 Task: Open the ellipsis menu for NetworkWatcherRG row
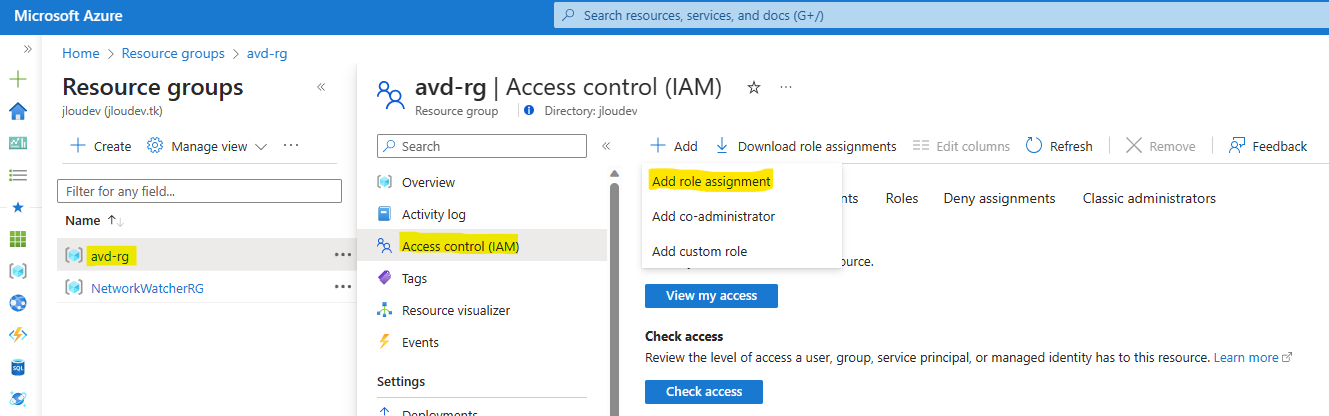pyautogui.click(x=343, y=287)
